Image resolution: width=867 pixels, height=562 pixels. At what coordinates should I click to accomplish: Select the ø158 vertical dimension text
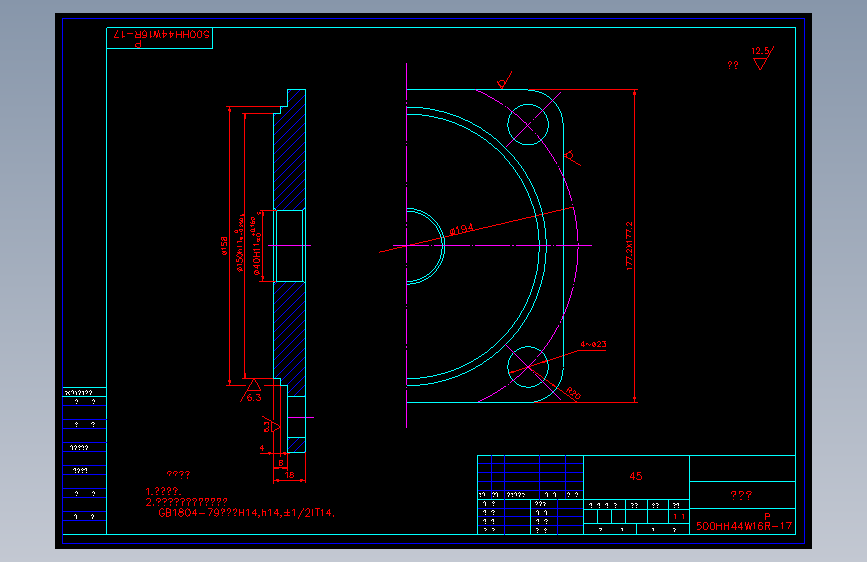pyautogui.click(x=224, y=246)
